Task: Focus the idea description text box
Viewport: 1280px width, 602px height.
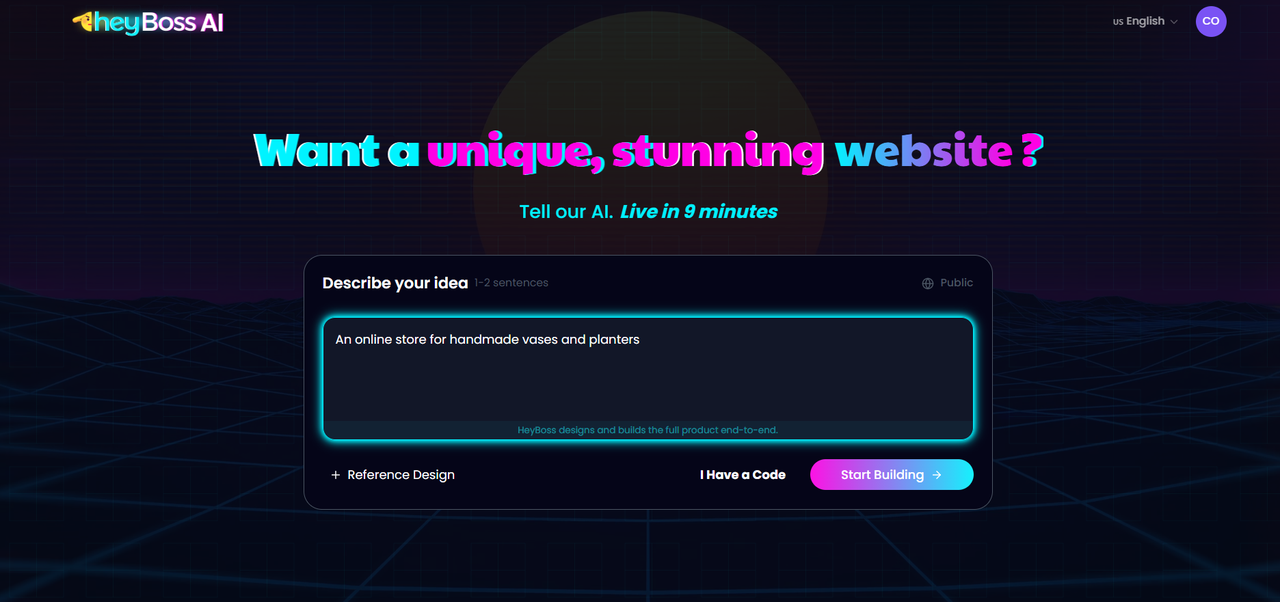Action: click(648, 379)
